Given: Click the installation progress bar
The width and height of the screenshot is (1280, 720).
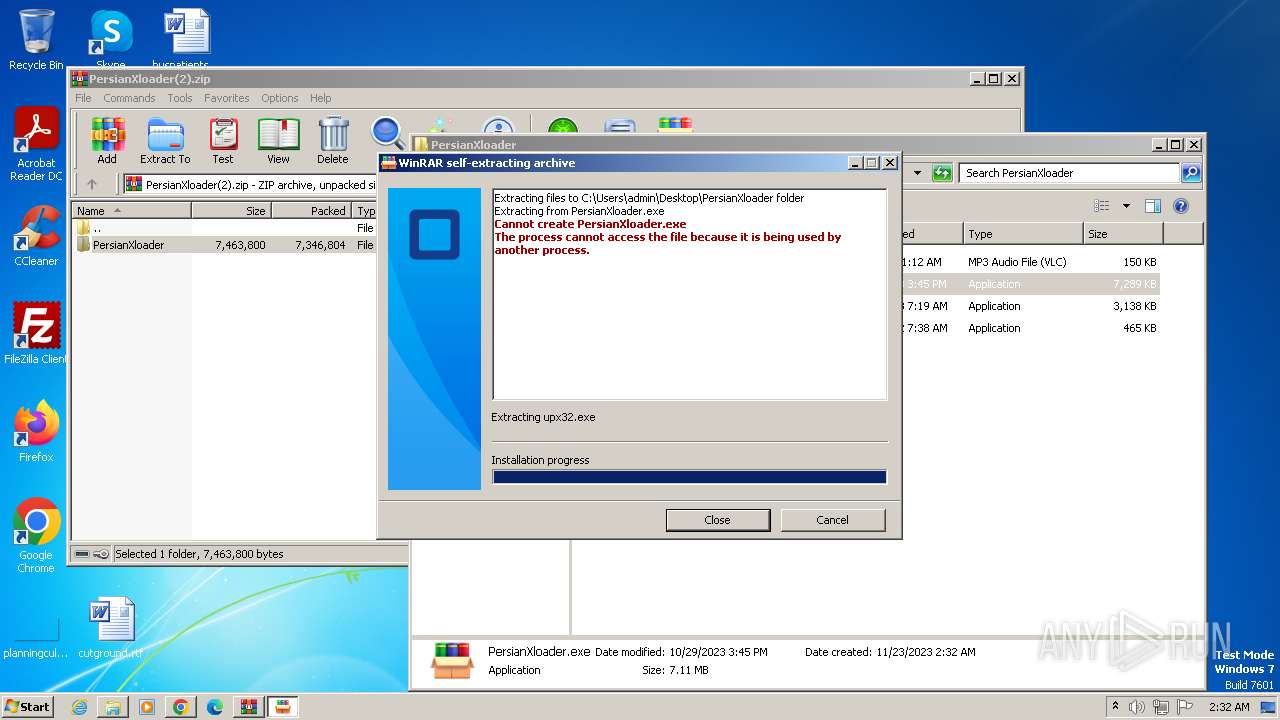Looking at the screenshot, I should coord(689,477).
